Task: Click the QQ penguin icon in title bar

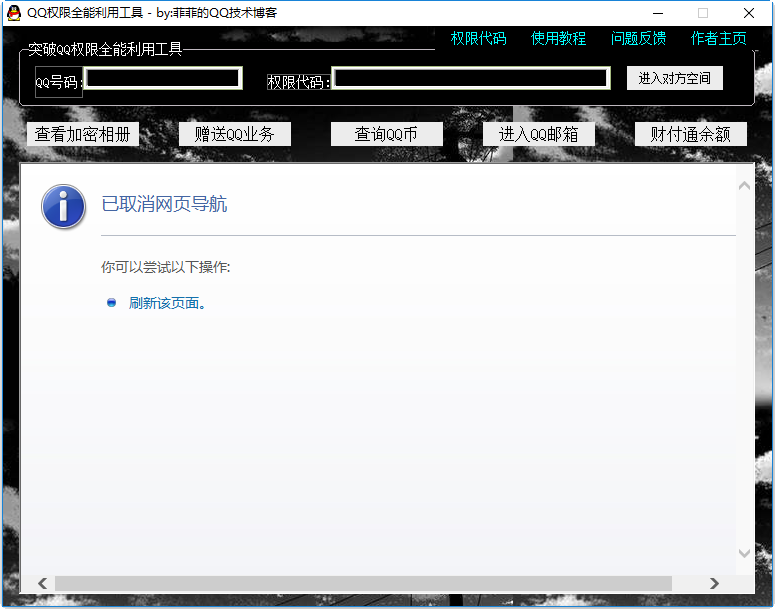Action: 14,13
